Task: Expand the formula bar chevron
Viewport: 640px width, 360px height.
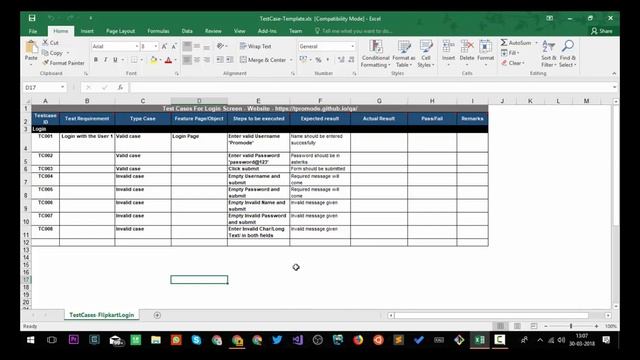Action: click(614, 87)
